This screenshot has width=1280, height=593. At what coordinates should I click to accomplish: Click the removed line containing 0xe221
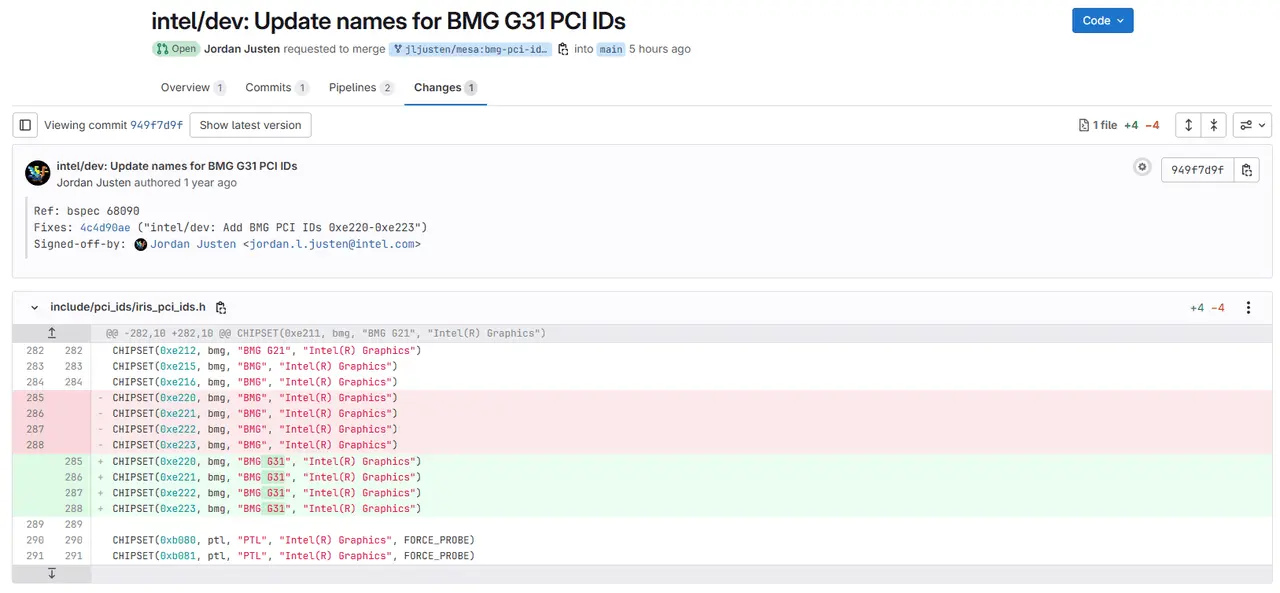680,414
